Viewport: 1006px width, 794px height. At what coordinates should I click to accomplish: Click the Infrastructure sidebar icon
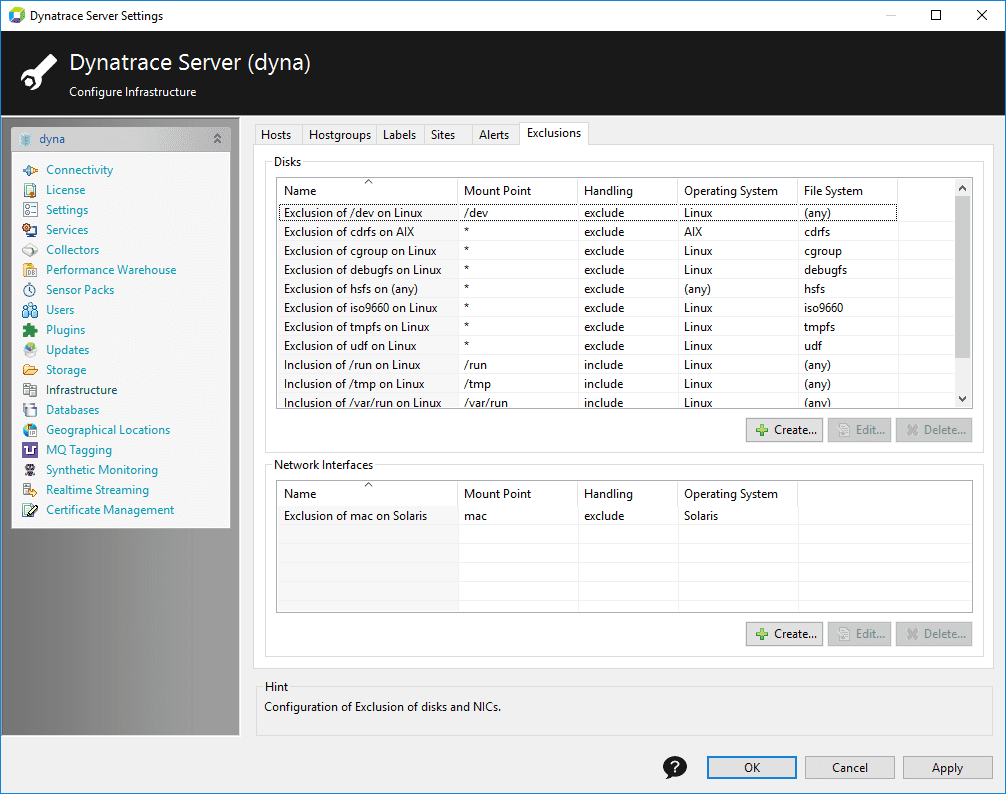[30, 390]
